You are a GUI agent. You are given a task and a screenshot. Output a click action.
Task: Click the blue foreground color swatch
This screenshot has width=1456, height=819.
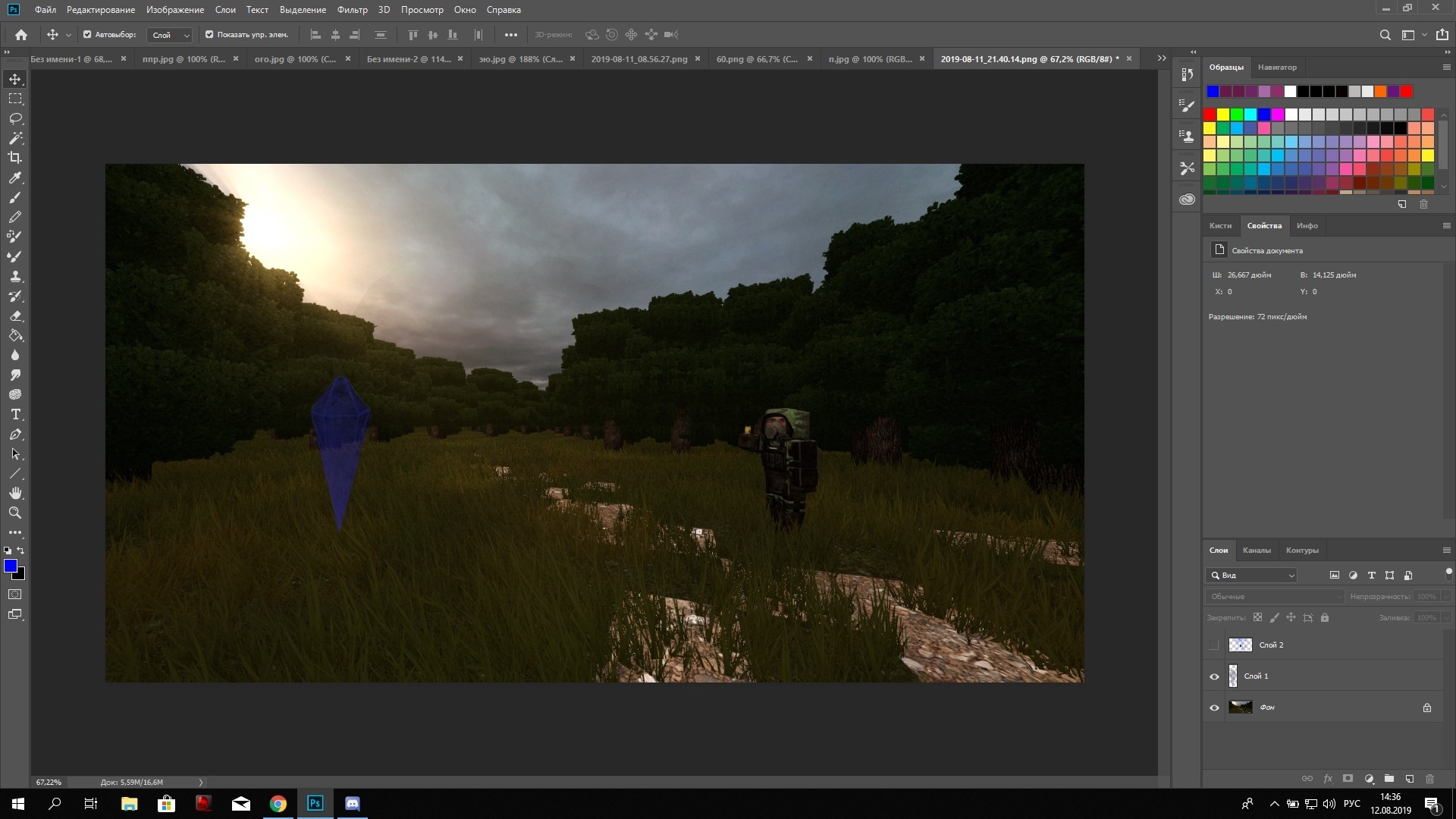pos(10,566)
